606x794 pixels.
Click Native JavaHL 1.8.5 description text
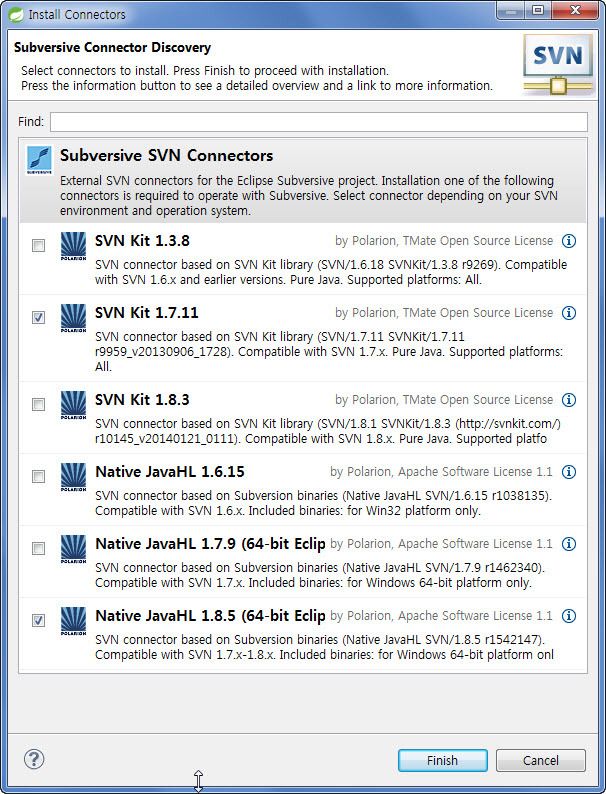point(324,647)
